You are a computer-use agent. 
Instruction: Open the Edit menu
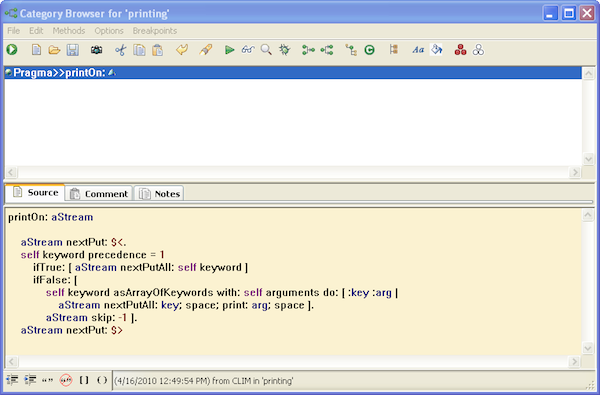pos(36,31)
